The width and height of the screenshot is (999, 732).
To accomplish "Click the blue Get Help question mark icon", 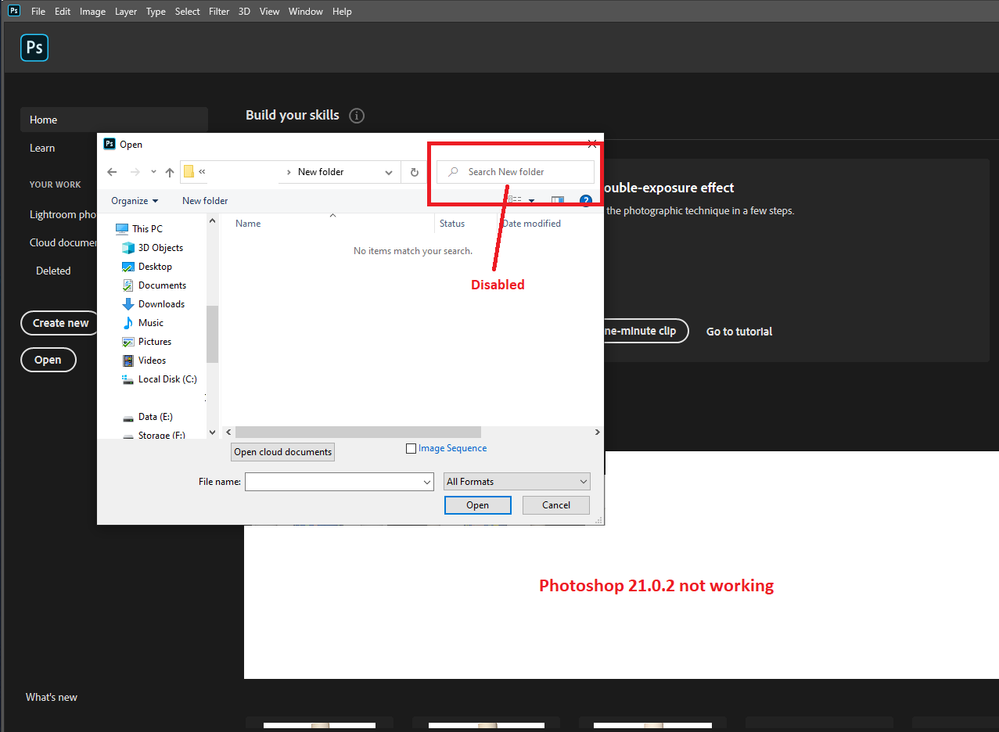I will tap(585, 199).
